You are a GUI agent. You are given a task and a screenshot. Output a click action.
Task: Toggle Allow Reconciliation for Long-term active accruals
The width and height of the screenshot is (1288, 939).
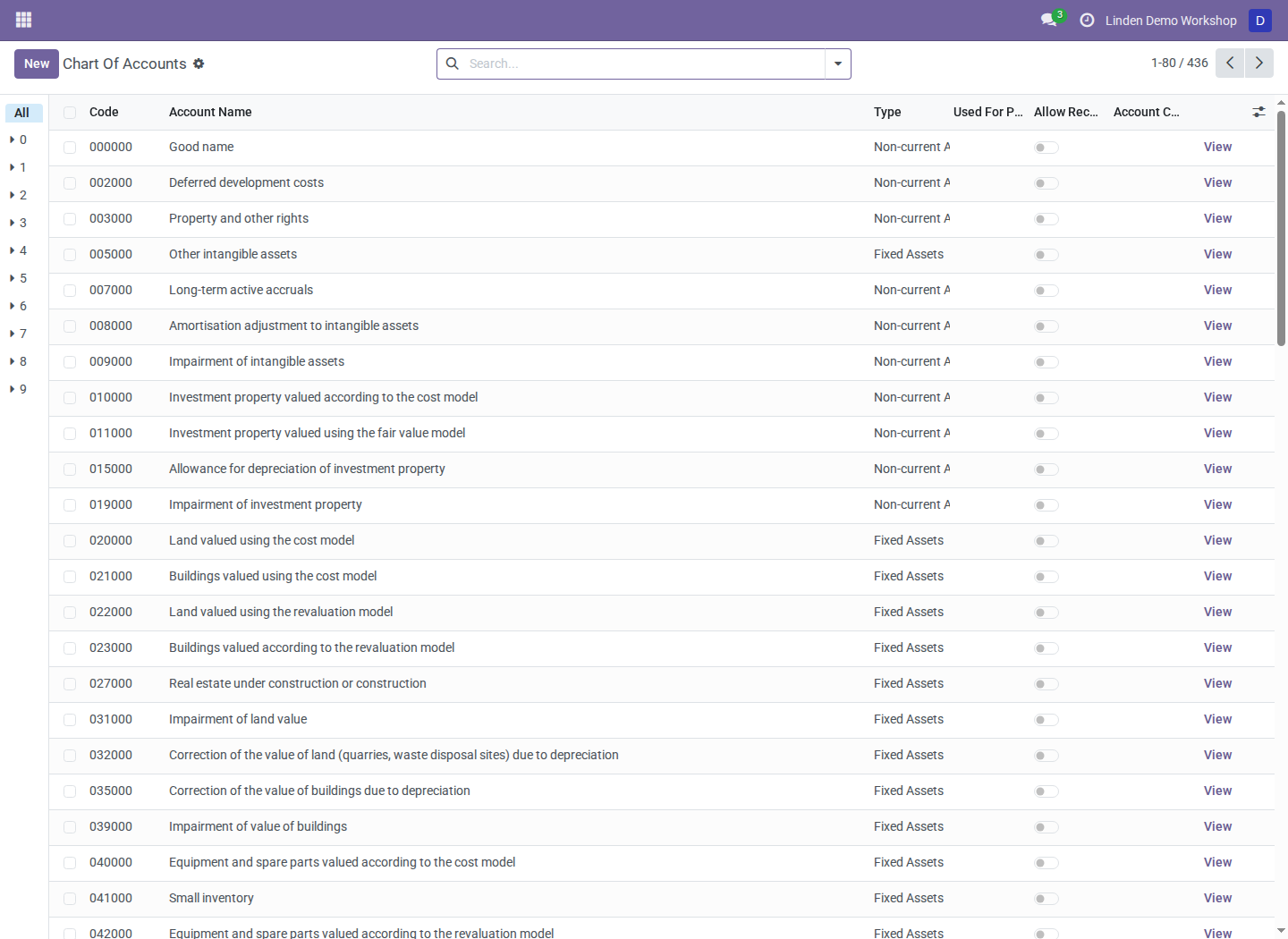(1046, 291)
